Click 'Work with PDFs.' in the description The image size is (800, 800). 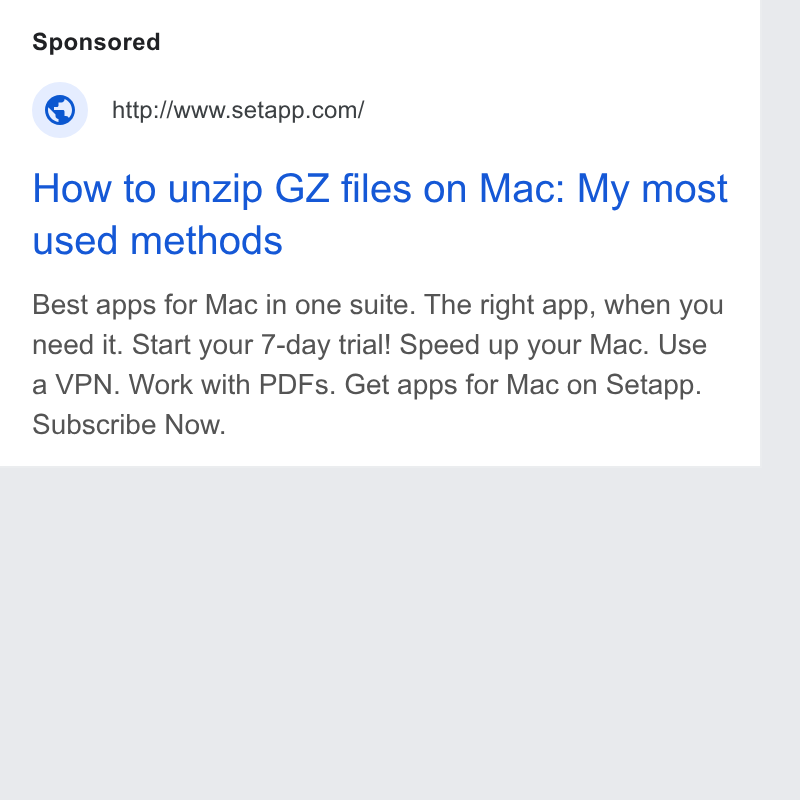click(x=232, y=385)
